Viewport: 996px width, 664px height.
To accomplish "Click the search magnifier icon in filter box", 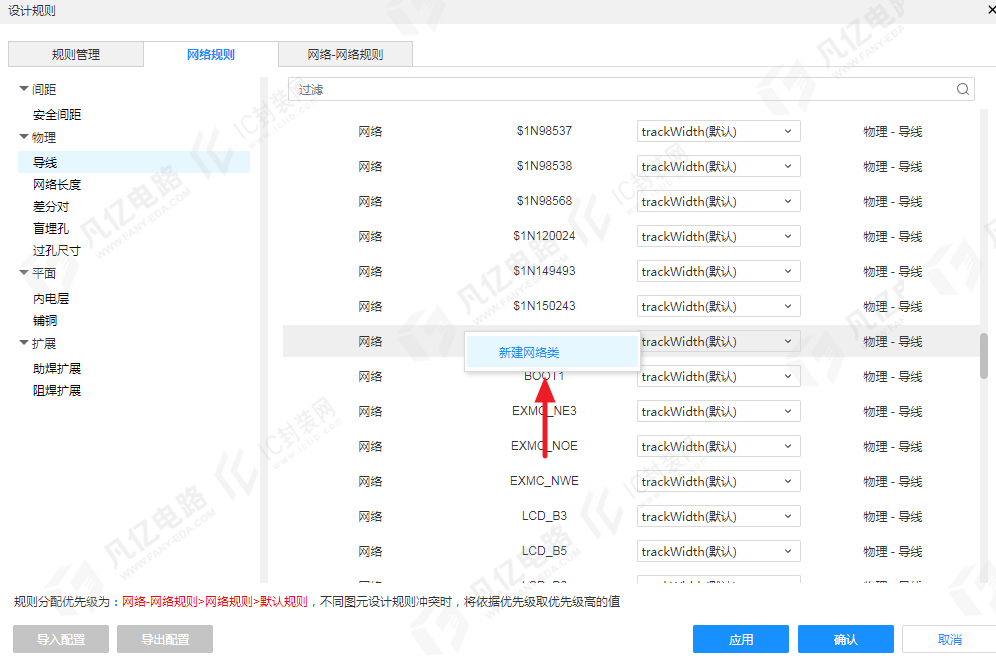I will pyautogui.click(x=962, y=90).
